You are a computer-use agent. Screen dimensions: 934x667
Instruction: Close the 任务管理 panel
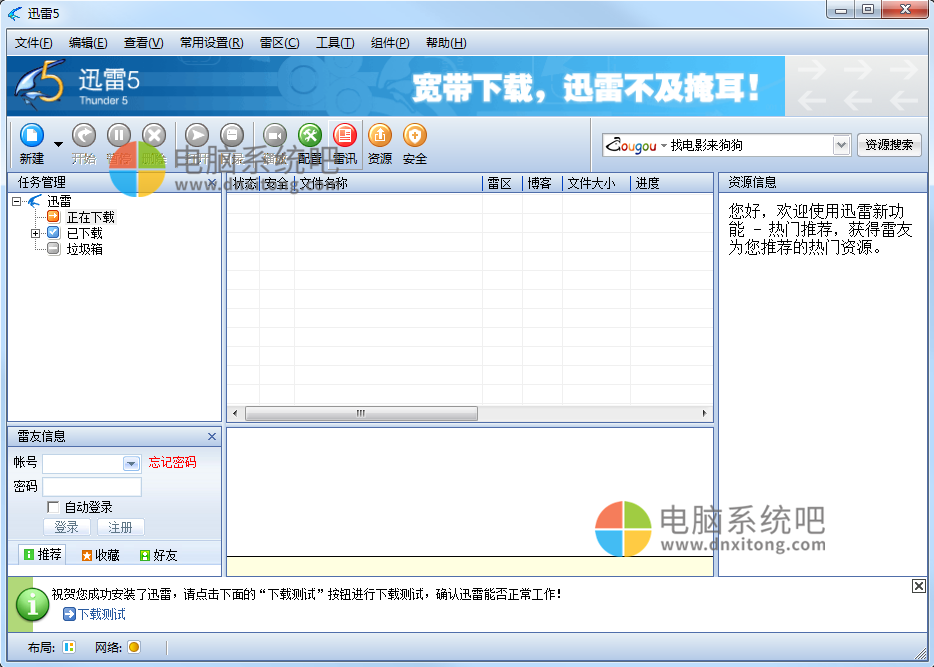click(211, 182)
